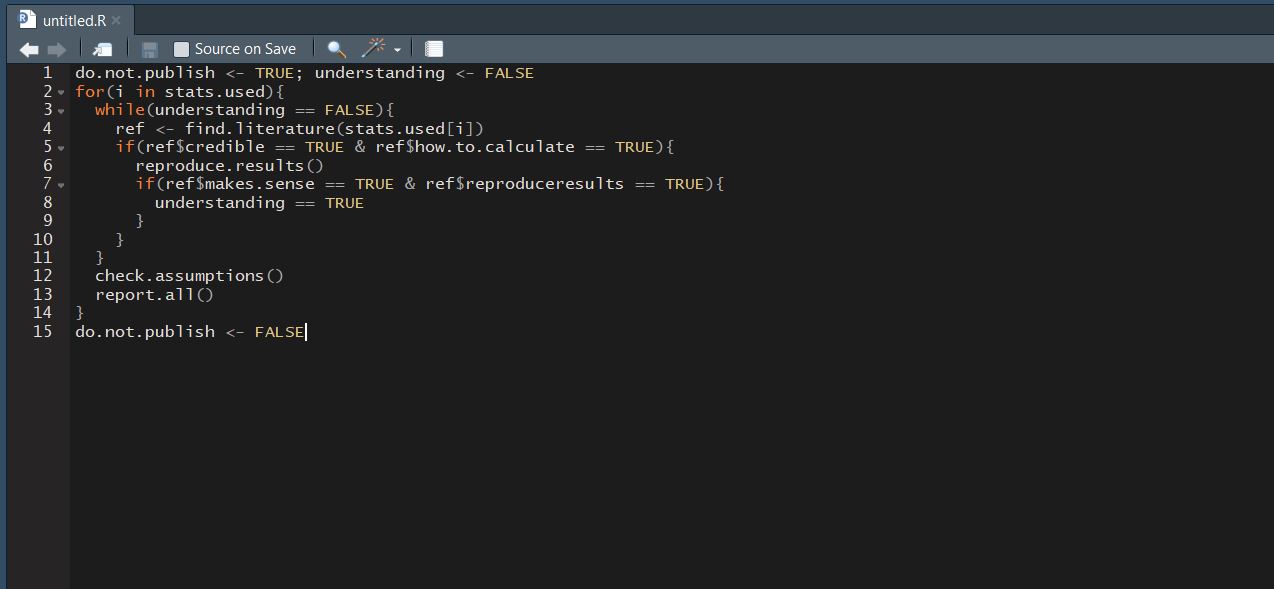Image resolution: width=1274 pixels, height=589 pixels.
Task: Open Find/Replace with the magnifier icon
Action: click(x=337, y=49)
